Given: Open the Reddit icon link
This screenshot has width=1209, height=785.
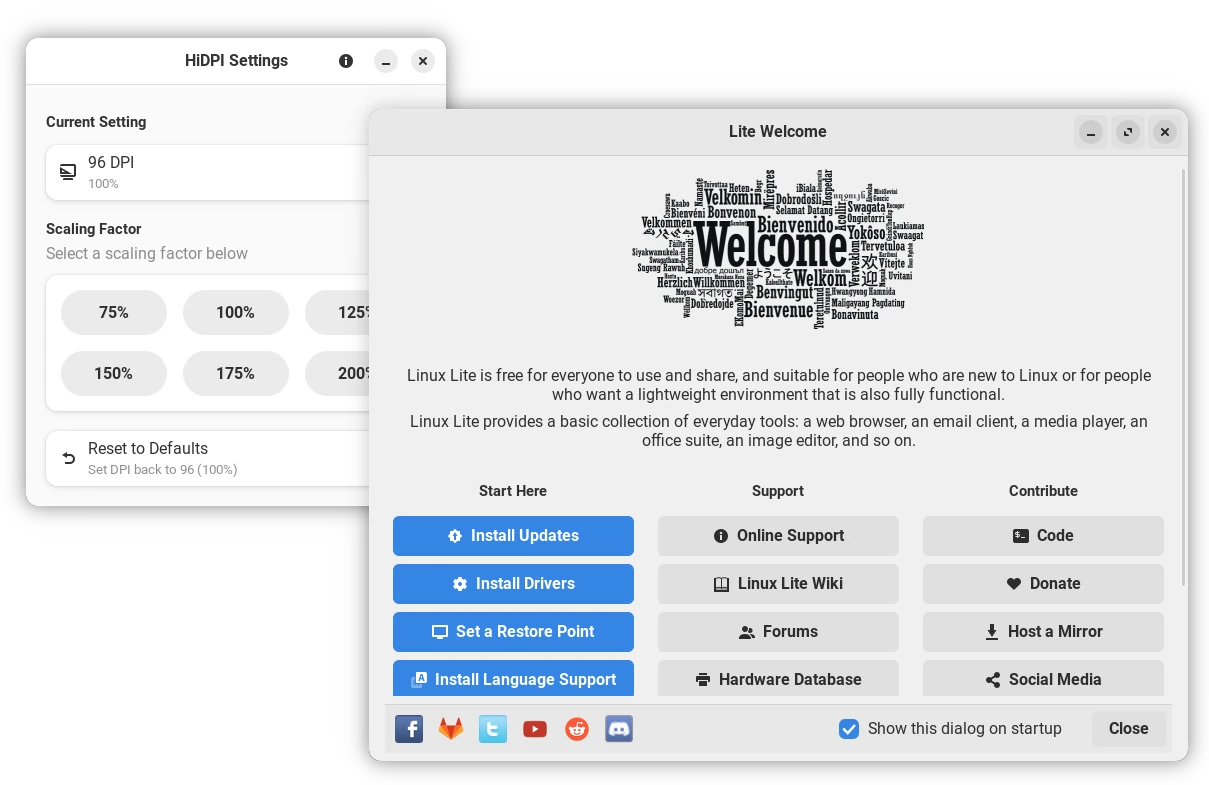Looking at the screenshot, I should click(577, 729).
